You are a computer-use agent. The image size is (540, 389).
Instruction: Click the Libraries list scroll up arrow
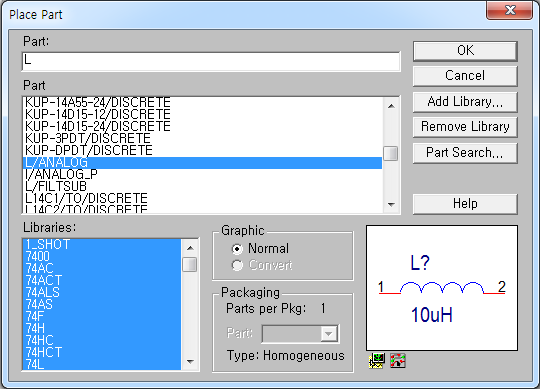[x=190, y=248]
